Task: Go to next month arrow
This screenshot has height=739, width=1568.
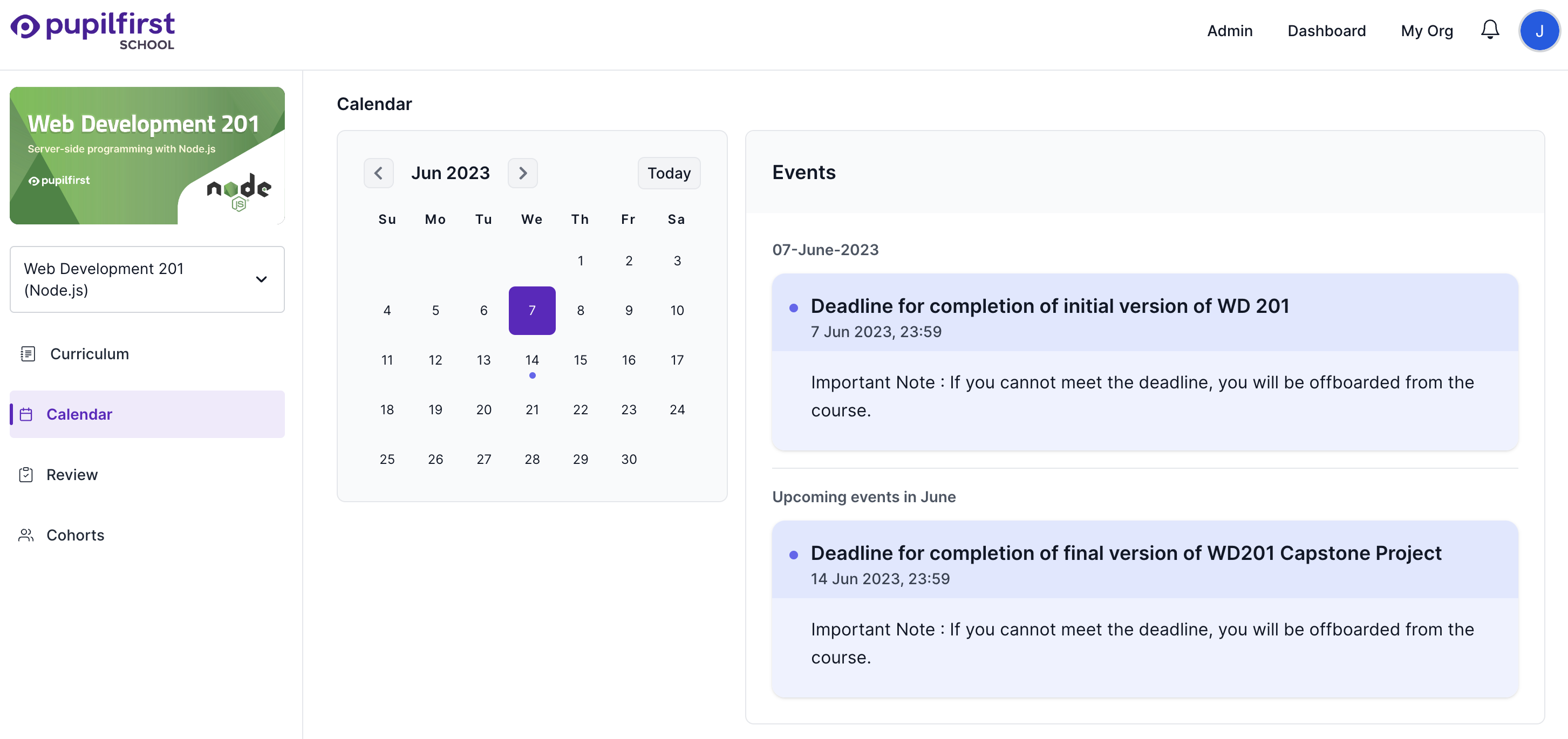Action: pyautogui.click(x=522, y=173)
